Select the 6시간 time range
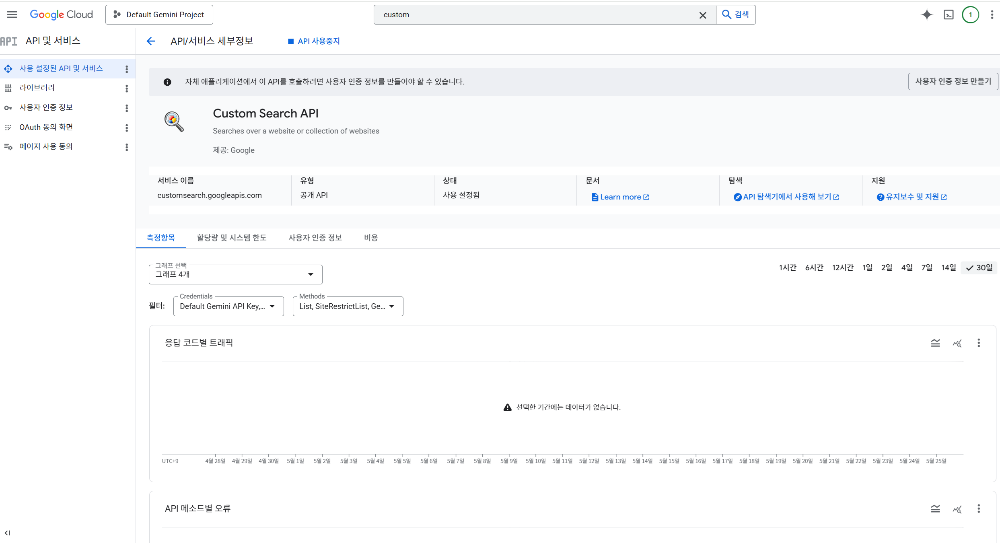 814,267
